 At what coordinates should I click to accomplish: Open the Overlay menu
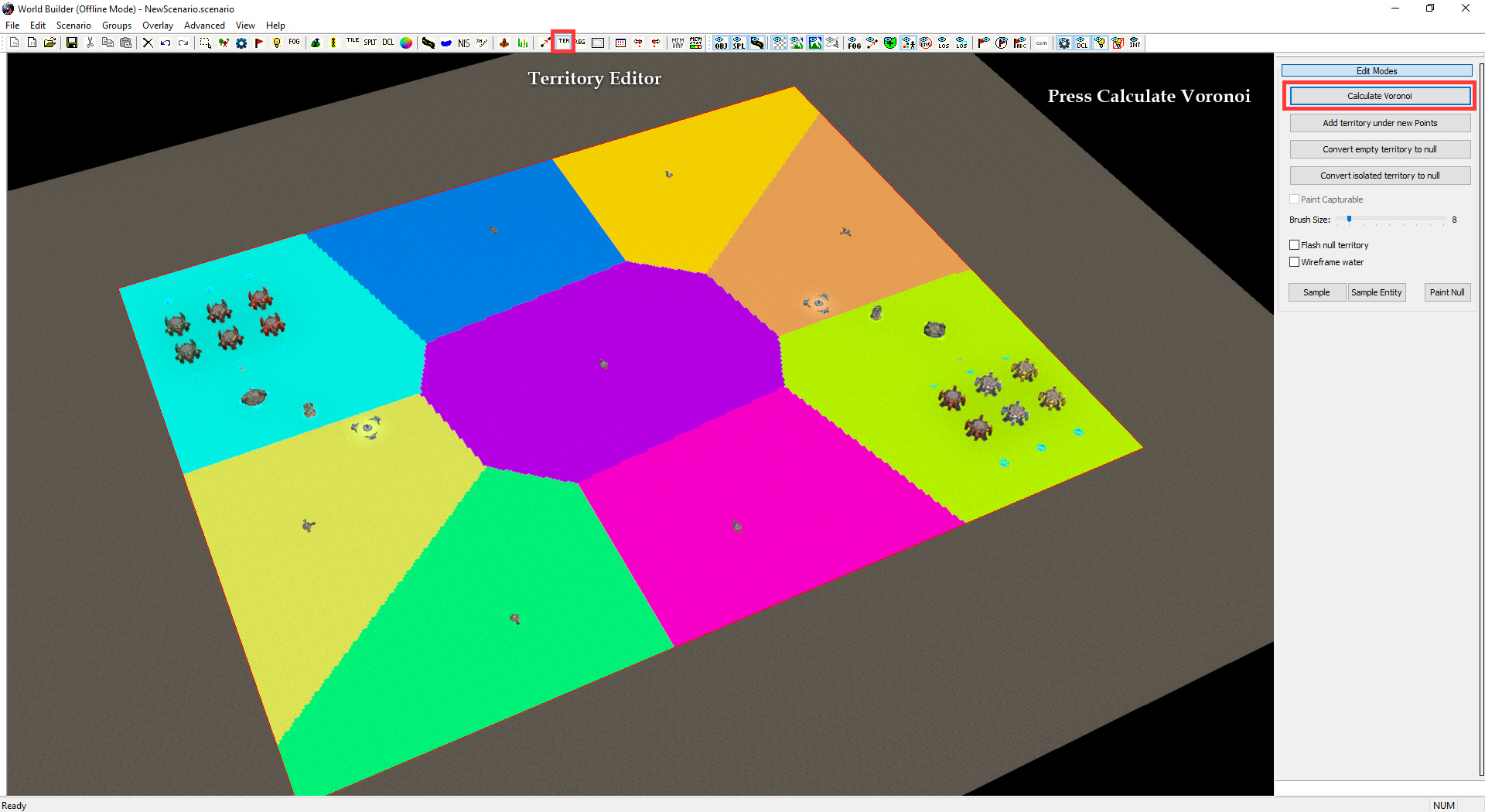tap(158, 26)
